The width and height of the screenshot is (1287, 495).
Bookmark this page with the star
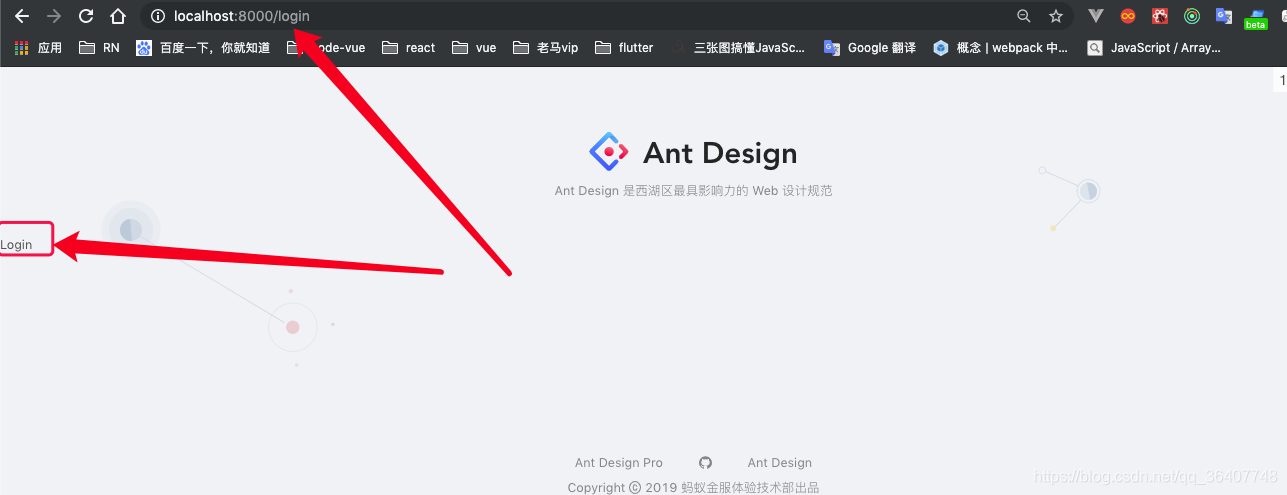1056,16
